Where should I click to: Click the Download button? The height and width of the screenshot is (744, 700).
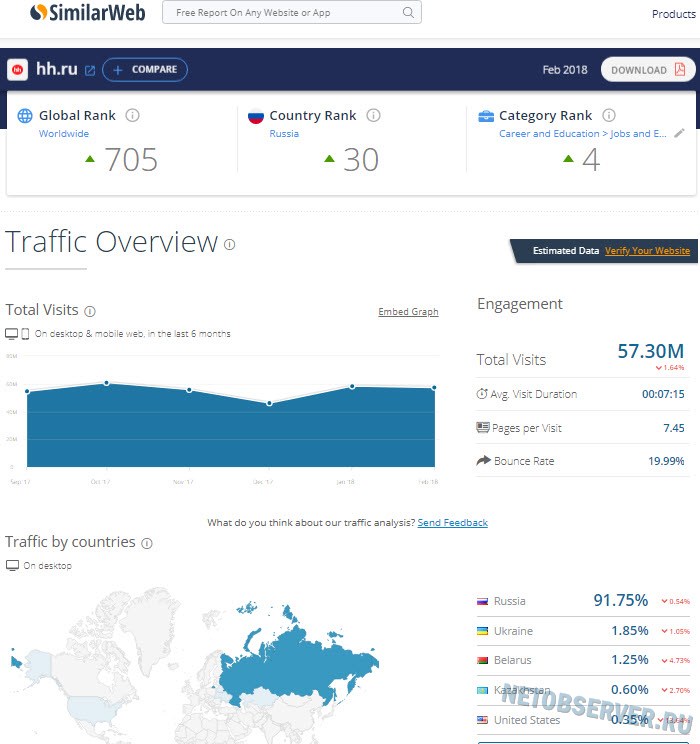[648, 70]
